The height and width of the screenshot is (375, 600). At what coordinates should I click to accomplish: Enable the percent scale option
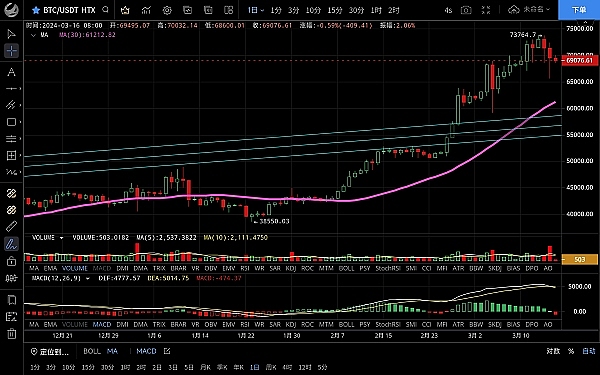pyautogui.click(x=571, y=351)
